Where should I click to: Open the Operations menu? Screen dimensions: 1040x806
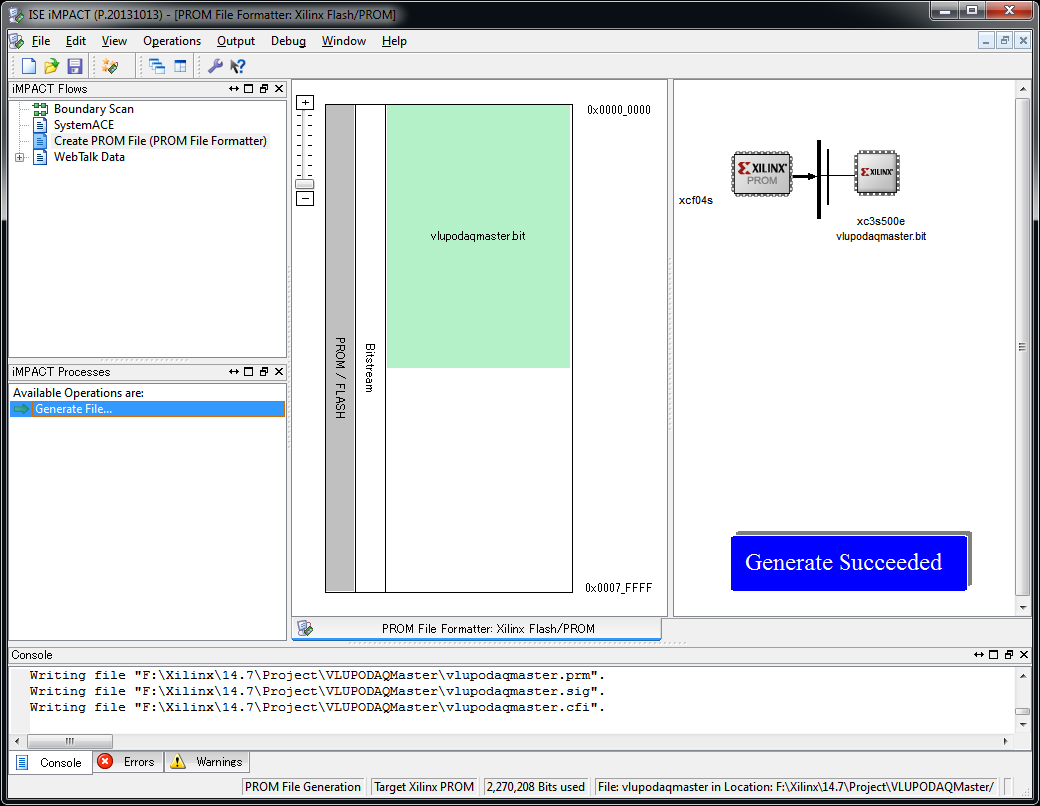tap(172, 41)
